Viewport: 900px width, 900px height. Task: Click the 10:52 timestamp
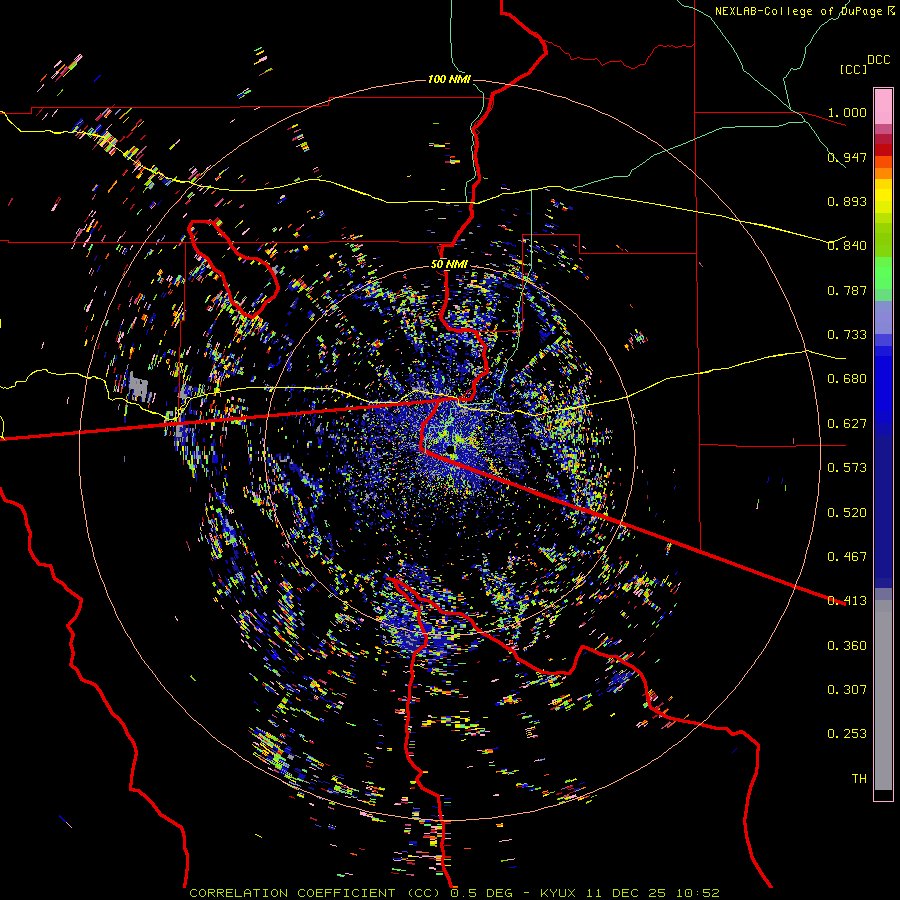pyautogui.click(x=697, y=893)
